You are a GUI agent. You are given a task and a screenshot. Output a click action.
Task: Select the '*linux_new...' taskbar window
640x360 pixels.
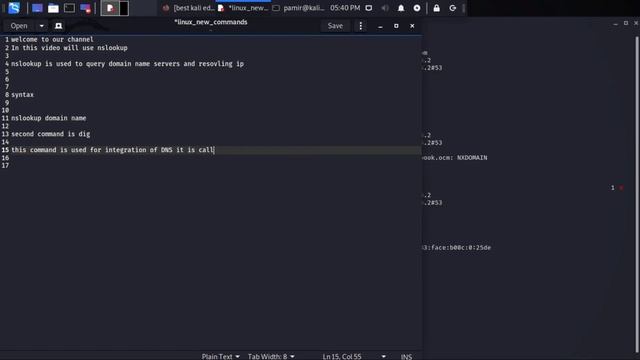(243, 8)
